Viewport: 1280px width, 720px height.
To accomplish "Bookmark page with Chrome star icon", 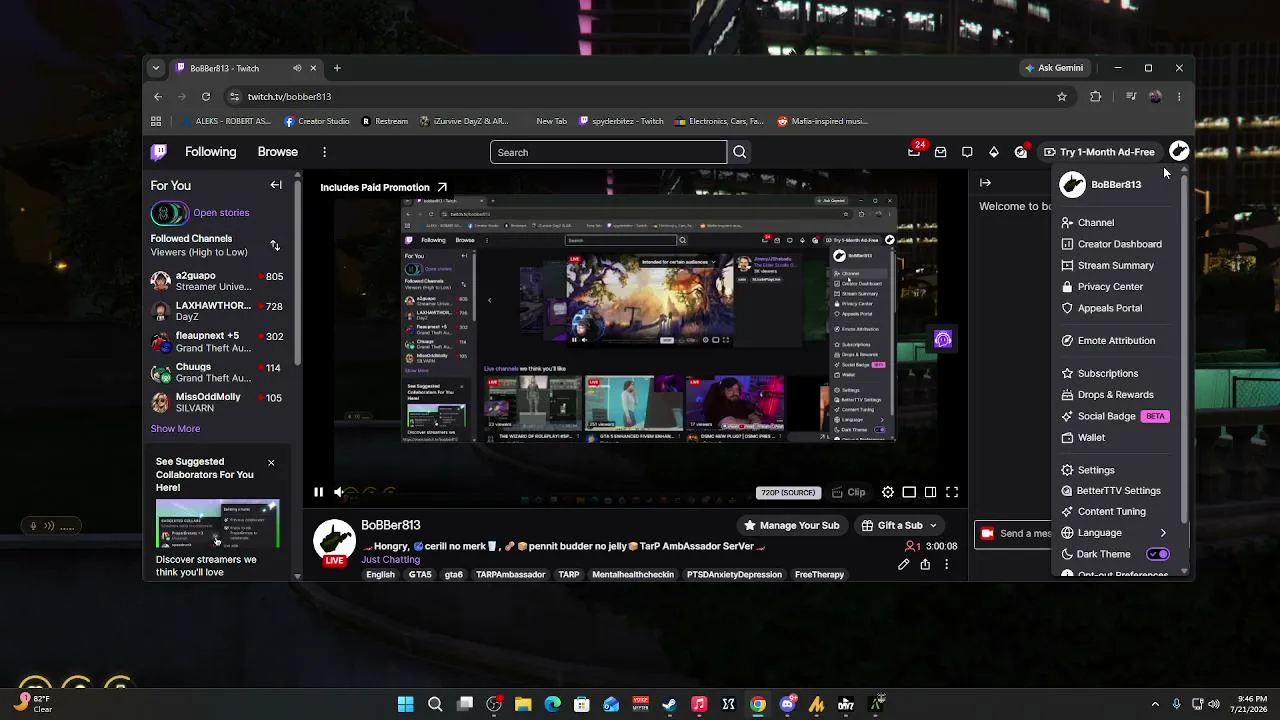I will pyautogui.click(x=1062, y=96).
